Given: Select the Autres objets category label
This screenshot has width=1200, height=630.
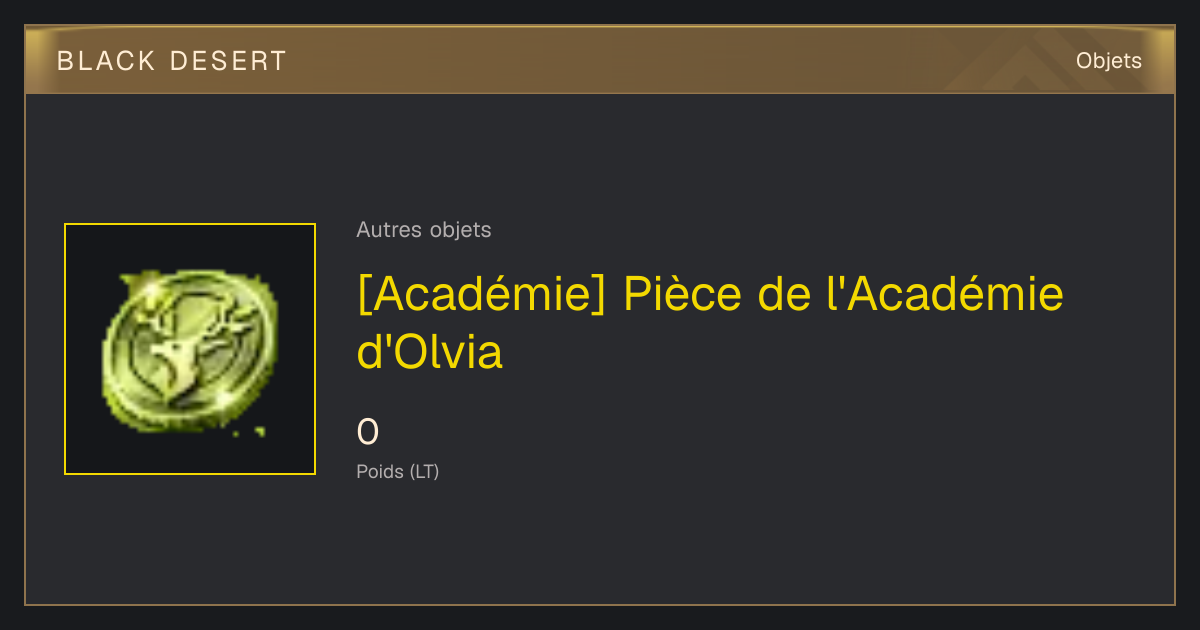Looking at the screenshot, I should coord(424,230).
